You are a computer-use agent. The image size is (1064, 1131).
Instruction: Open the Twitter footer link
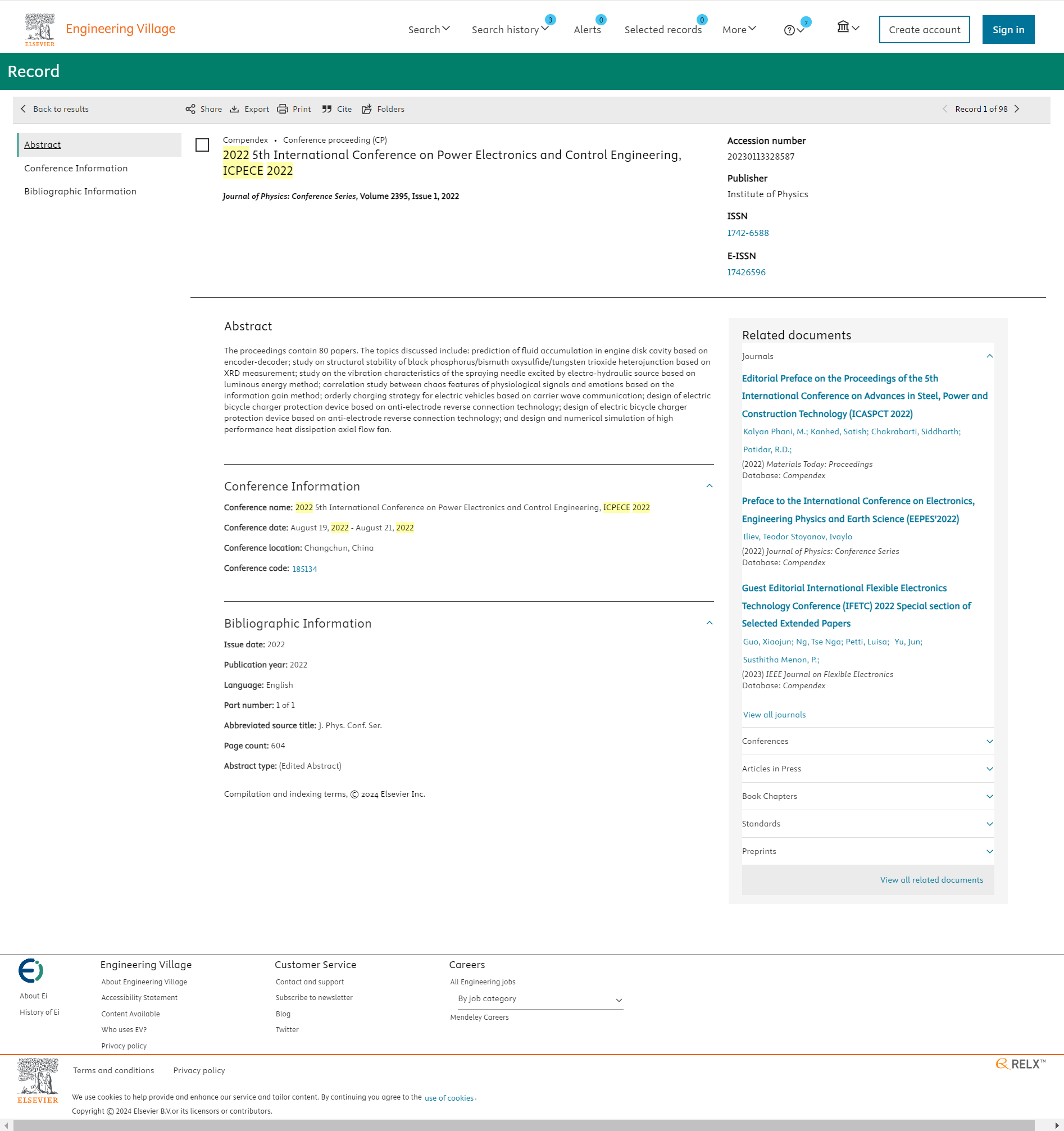tap(287, 1030)
